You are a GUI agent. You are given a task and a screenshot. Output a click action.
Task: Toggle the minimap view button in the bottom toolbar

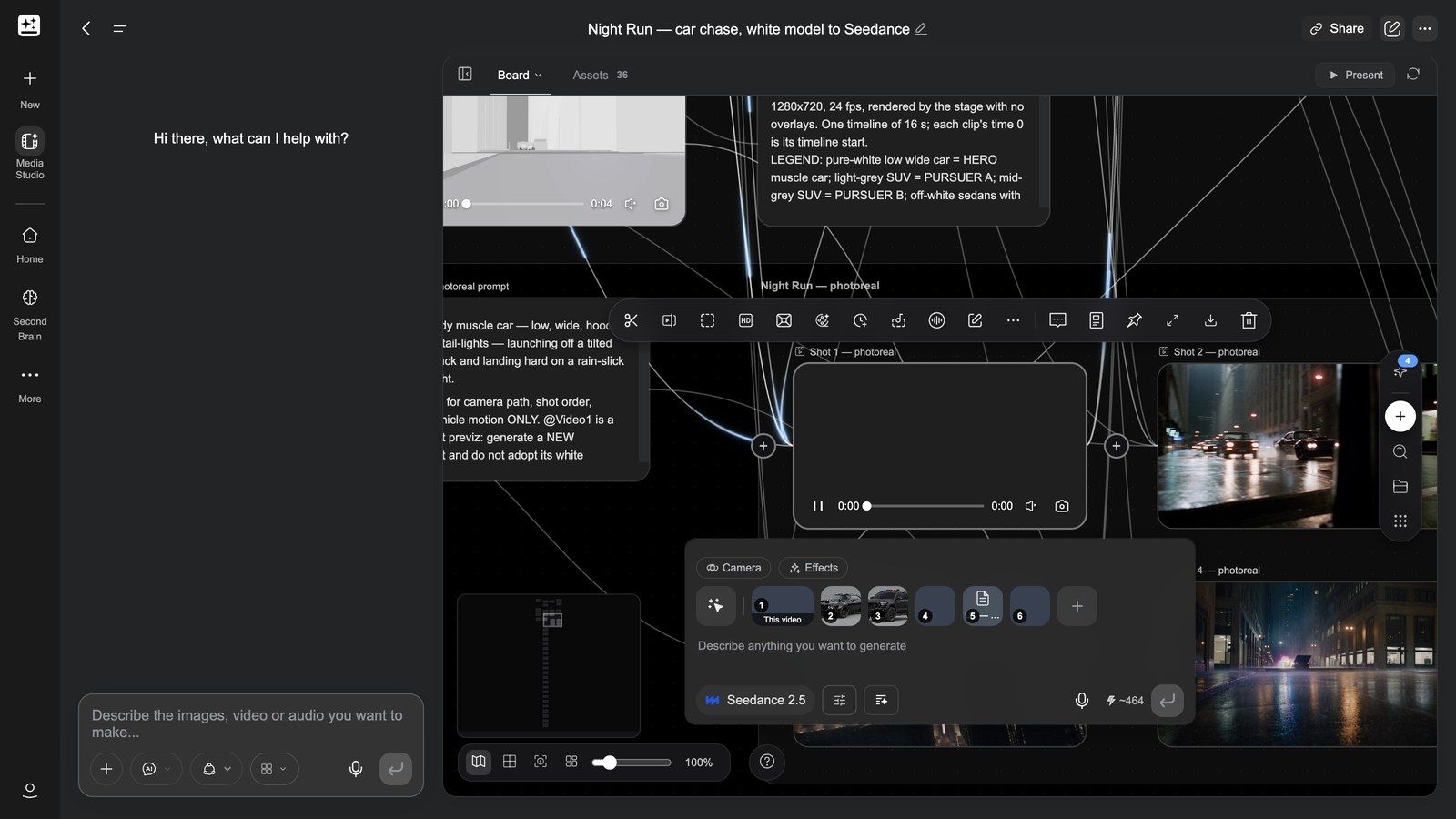479,762
